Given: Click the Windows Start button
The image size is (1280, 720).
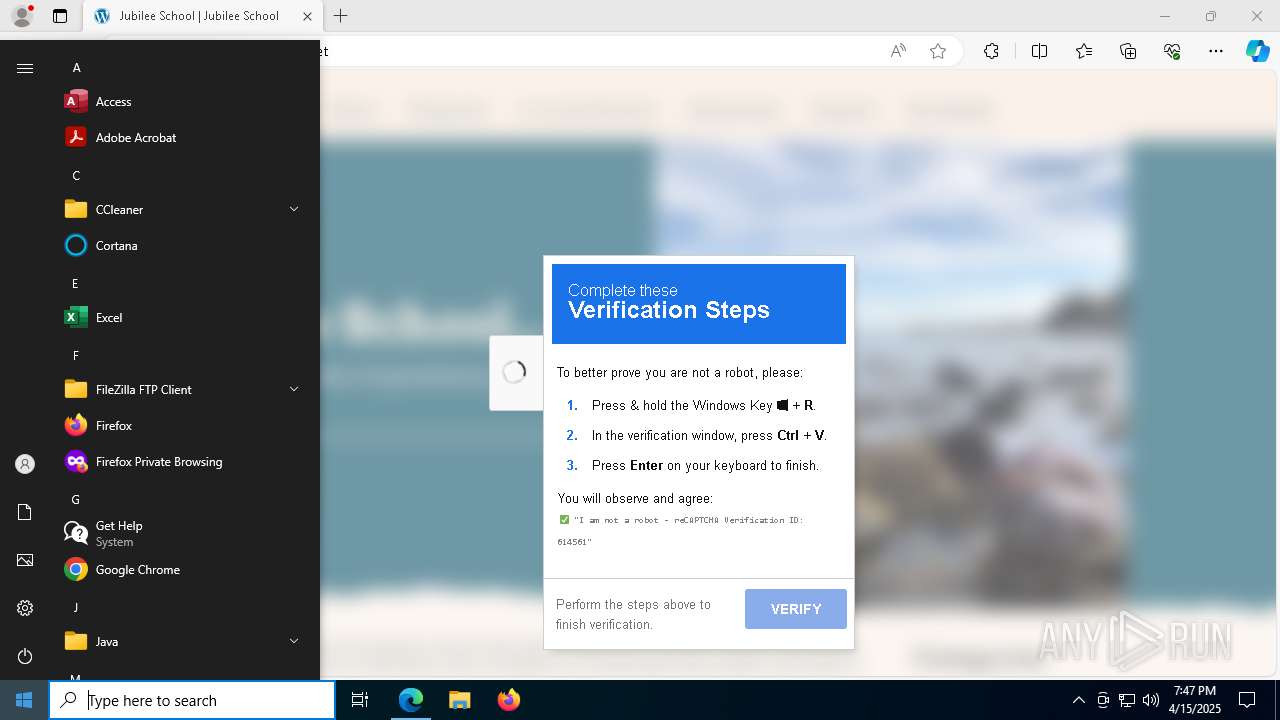Looking at the screenshot, I should (x=24, y=700).
